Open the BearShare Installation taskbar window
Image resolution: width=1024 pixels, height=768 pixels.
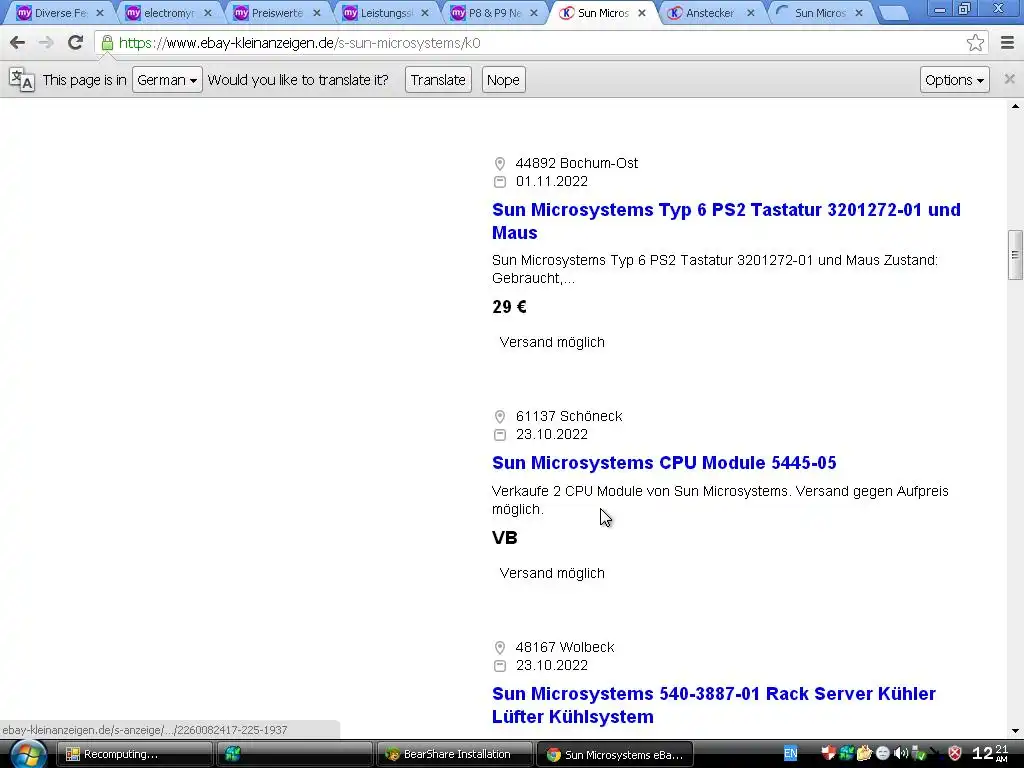point(453,754)
